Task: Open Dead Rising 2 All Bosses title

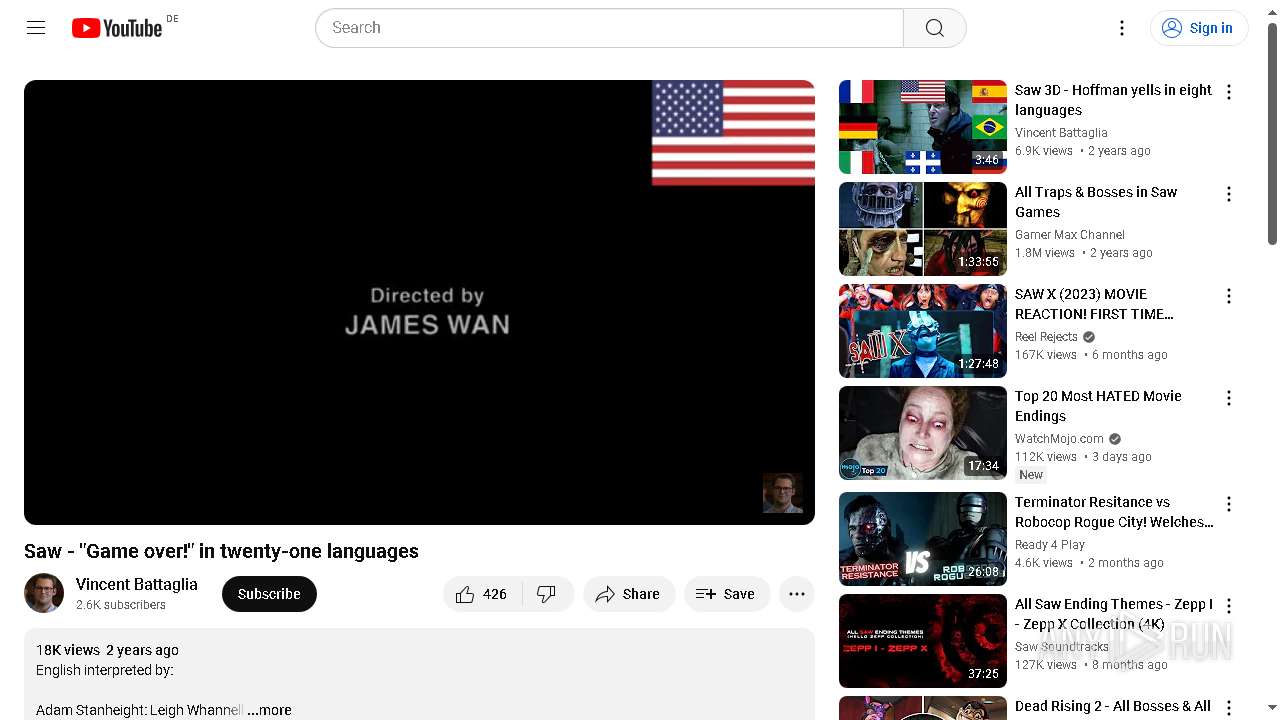Action: (x=1113, y=707)
